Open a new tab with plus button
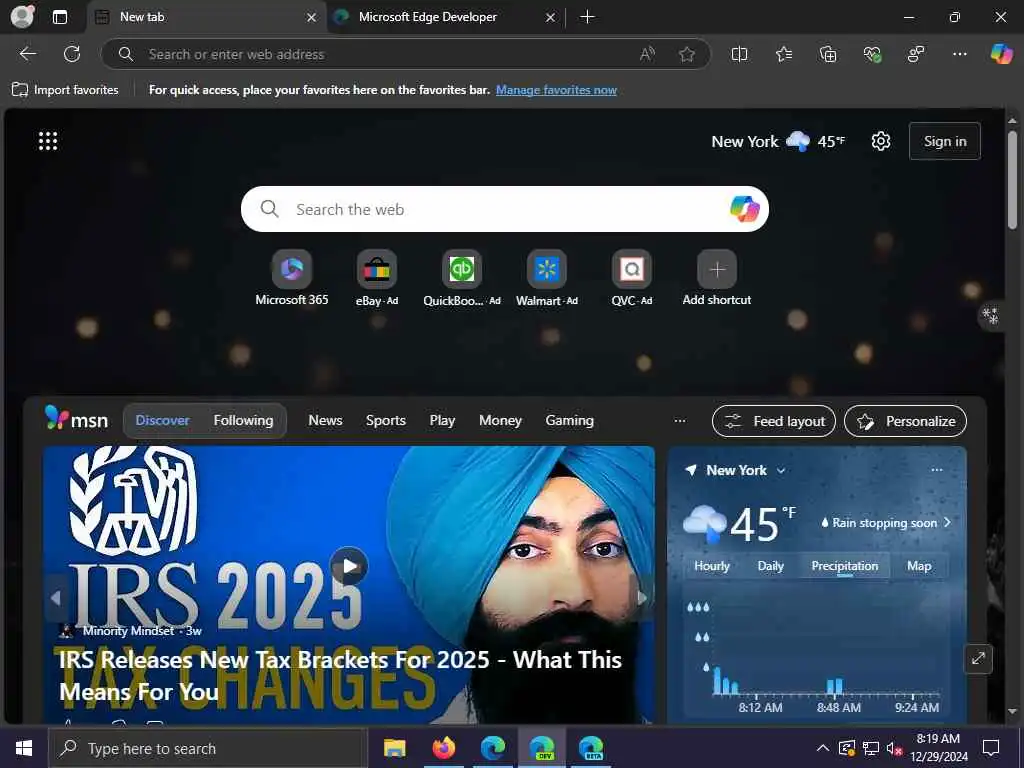This screenshot has width=1024, height=768. [587, 17]
